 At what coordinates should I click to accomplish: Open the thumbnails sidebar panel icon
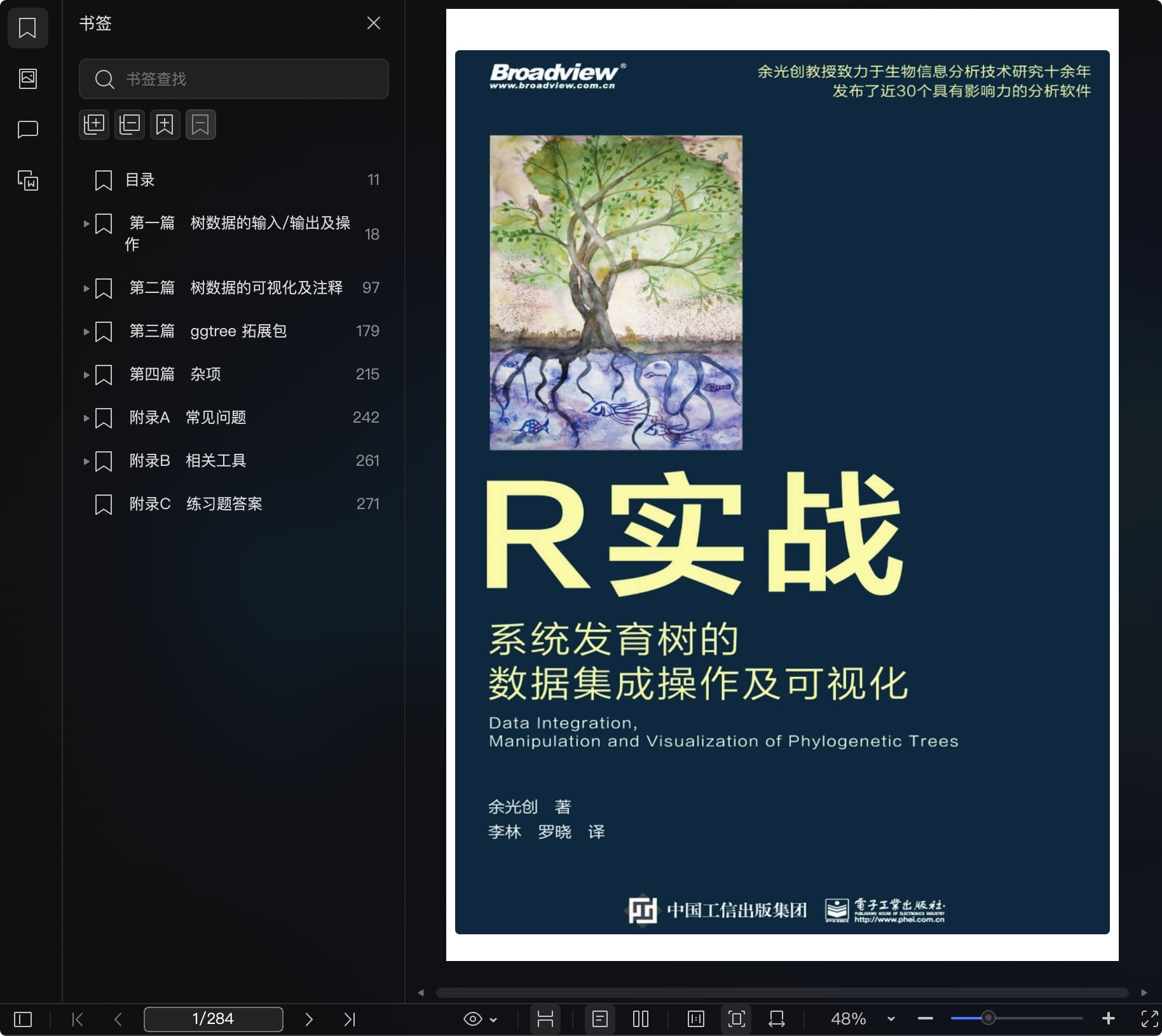[x=27, y=79]
